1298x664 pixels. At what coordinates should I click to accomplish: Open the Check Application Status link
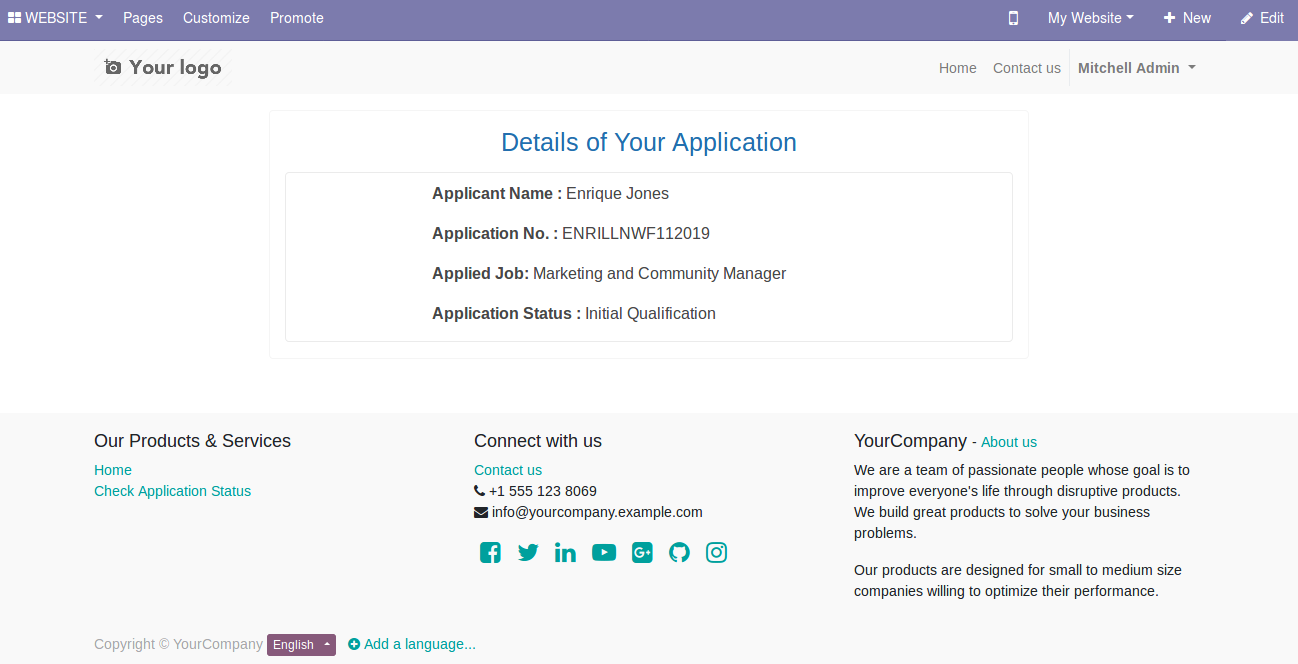coord(172,491)
